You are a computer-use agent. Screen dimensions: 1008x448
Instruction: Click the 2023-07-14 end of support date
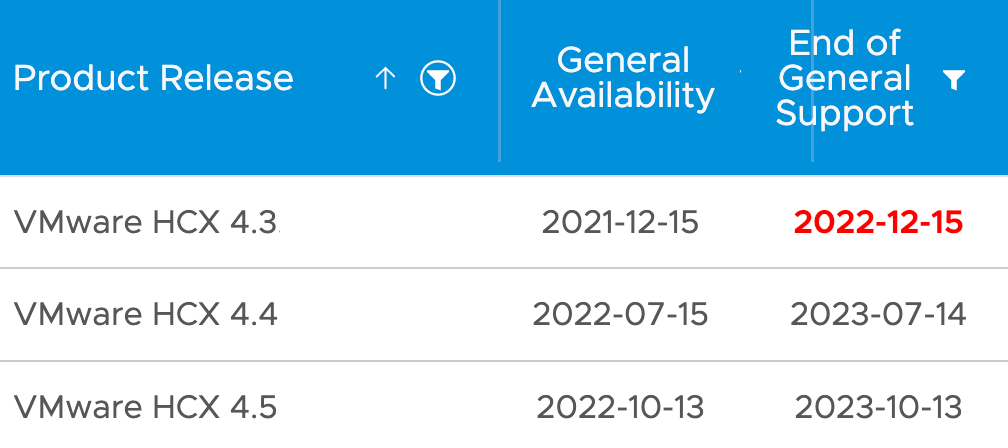pos(878,315)
